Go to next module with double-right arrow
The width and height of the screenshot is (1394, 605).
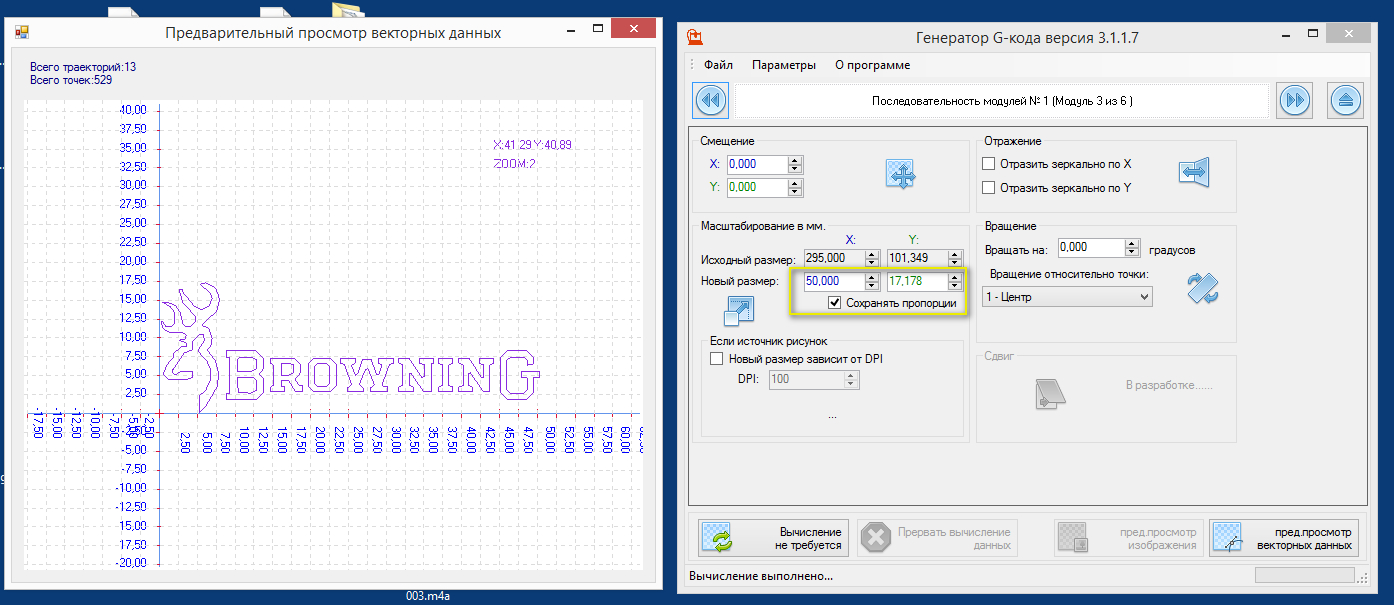[x=1294, y=100]
